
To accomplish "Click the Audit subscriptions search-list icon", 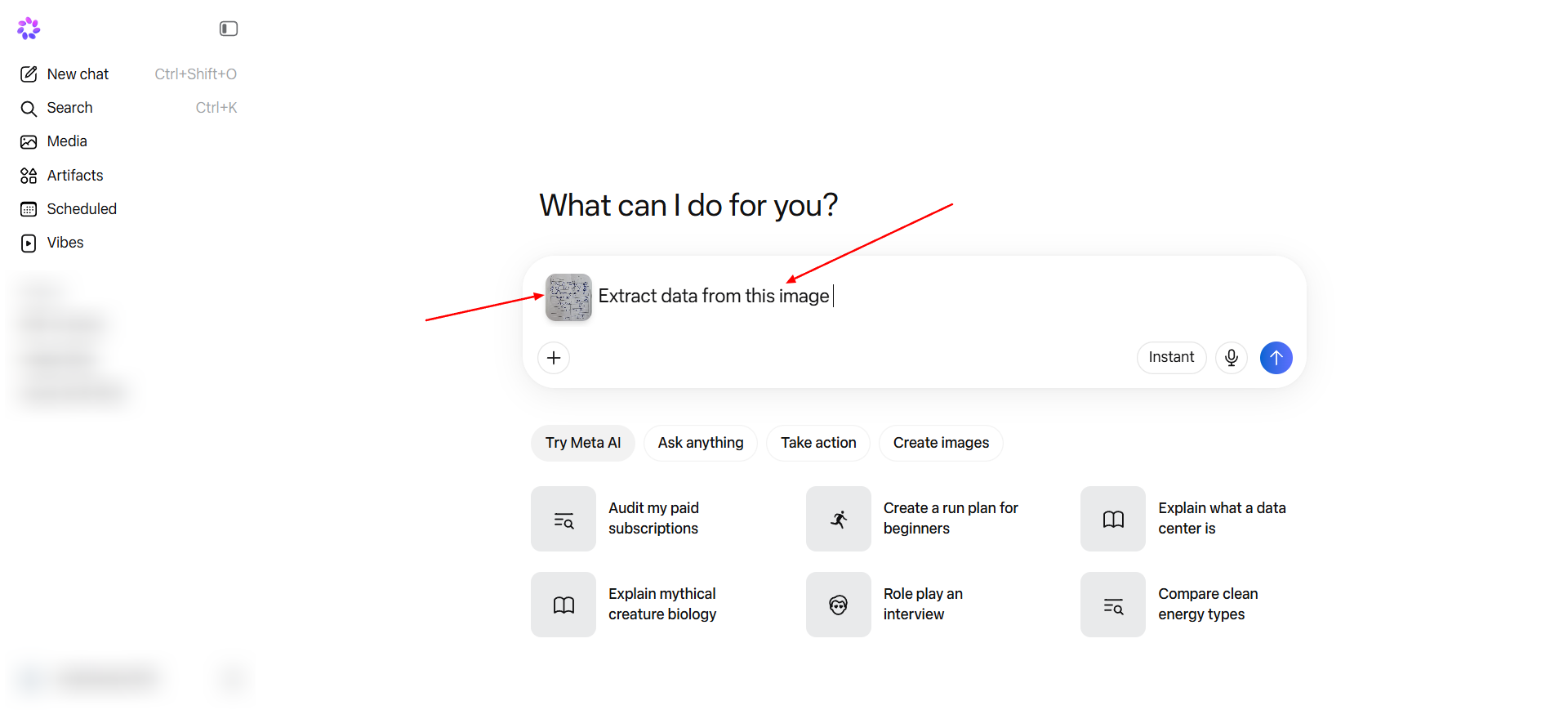I will click(x=563, y=519).
